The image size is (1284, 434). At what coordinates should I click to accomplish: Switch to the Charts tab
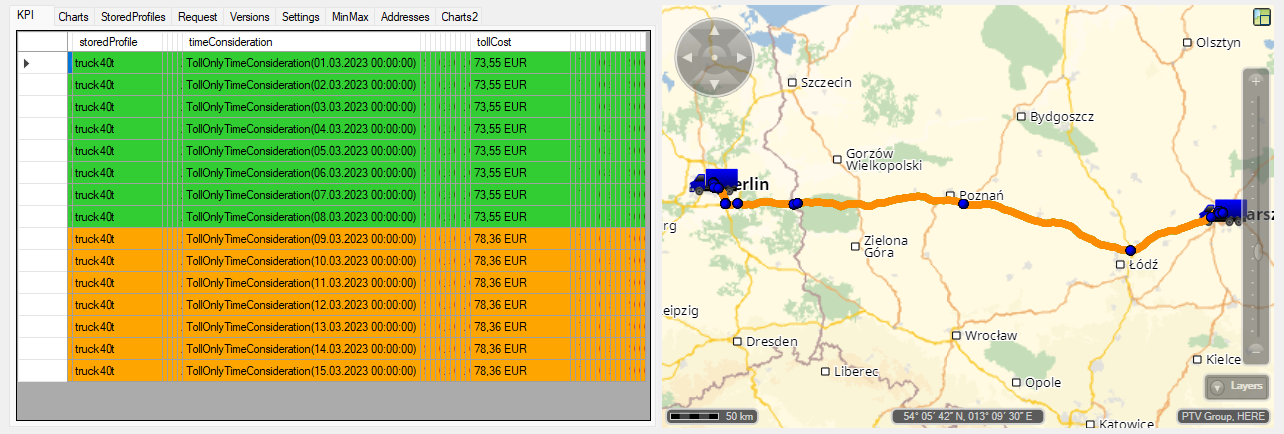click(73, 17)
